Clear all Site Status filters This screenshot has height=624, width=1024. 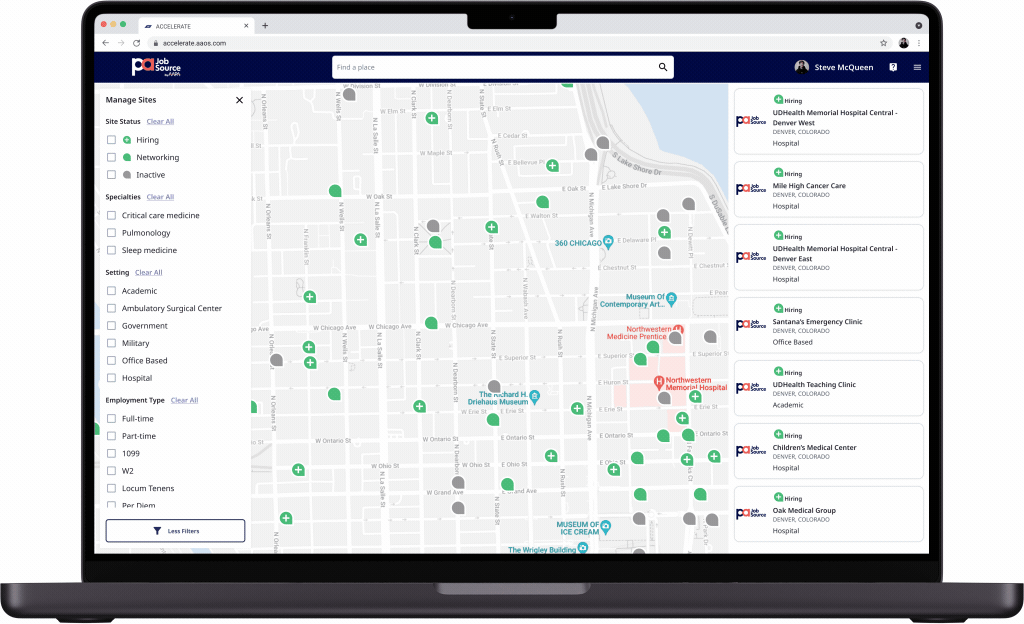(x=160, y=121)
